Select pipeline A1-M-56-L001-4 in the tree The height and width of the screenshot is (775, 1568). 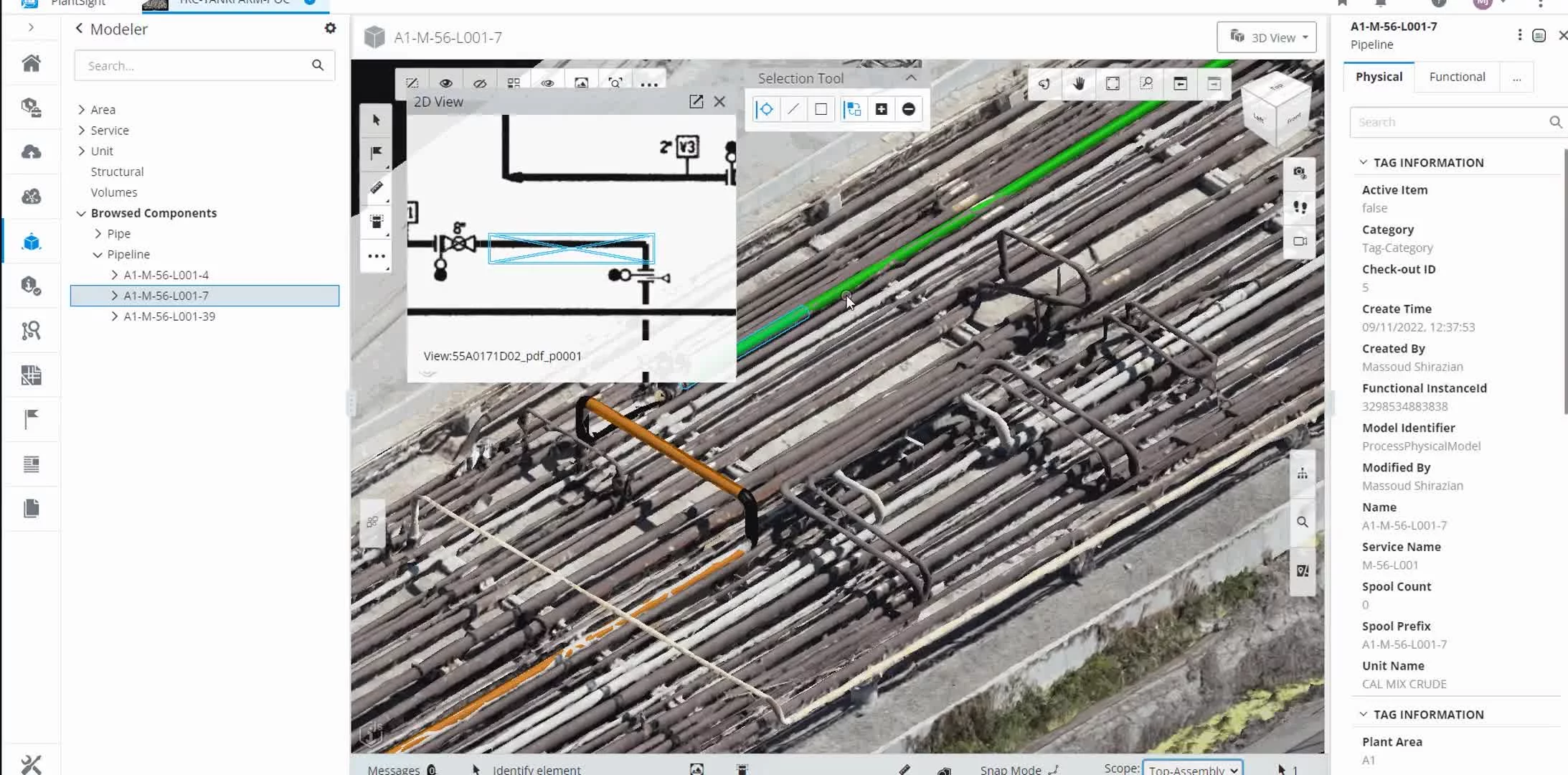[166, 276]
